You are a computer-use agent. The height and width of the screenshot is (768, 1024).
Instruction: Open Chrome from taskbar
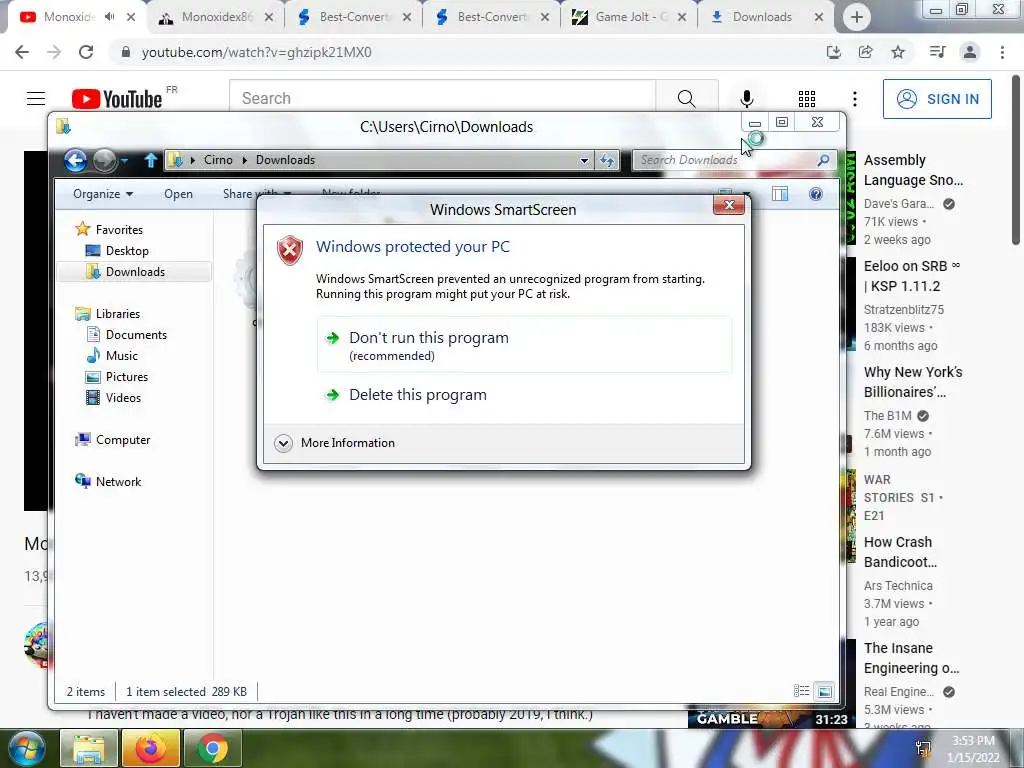pos(213,748)
